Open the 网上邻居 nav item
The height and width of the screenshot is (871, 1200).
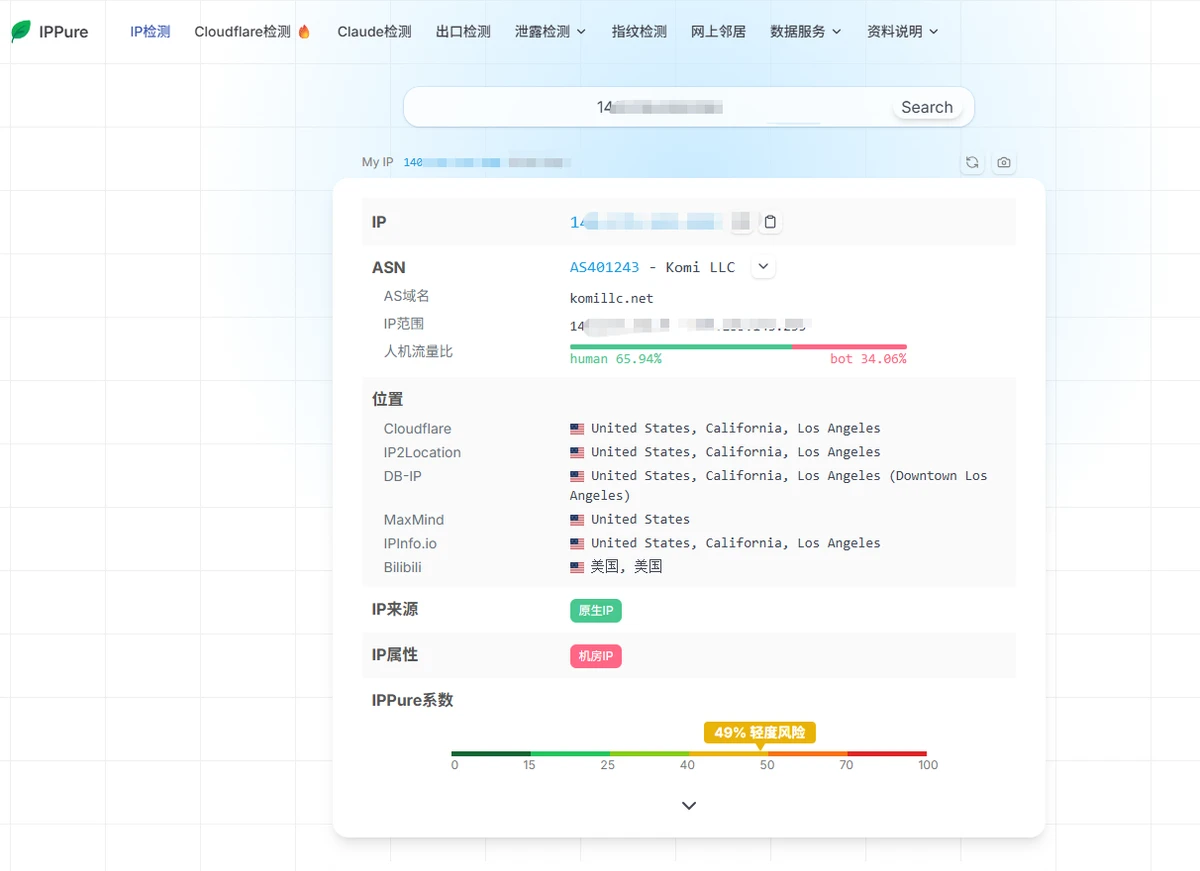(718, 32)
